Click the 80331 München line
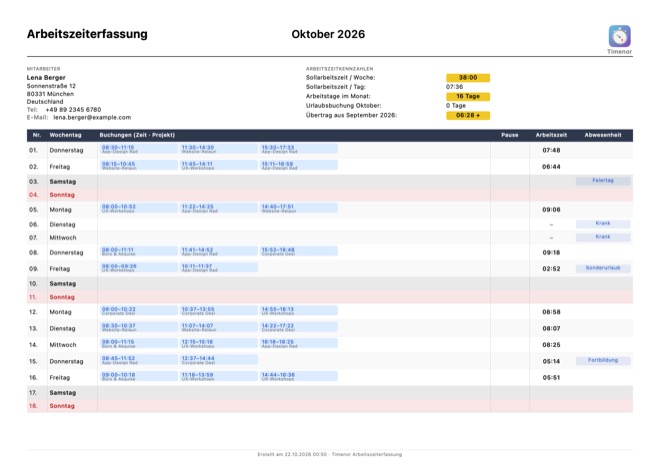 click(50, 94)
